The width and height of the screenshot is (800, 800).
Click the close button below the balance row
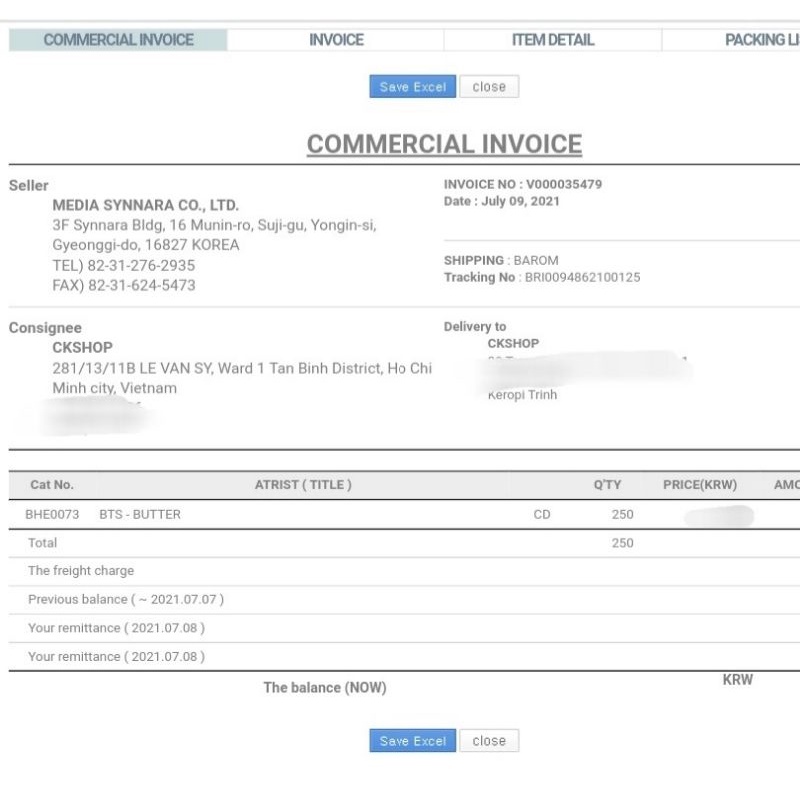click(x=489, y=740)
